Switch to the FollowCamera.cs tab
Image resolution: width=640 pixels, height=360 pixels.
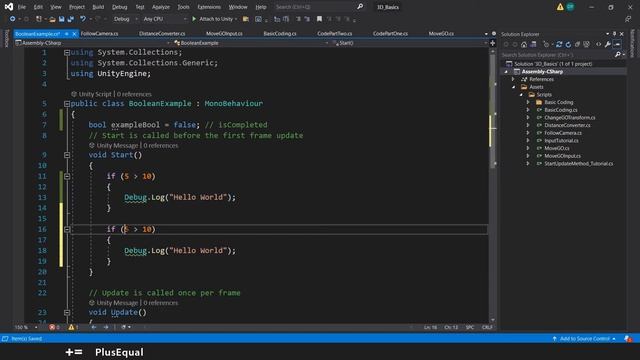(x=100, y=34)
